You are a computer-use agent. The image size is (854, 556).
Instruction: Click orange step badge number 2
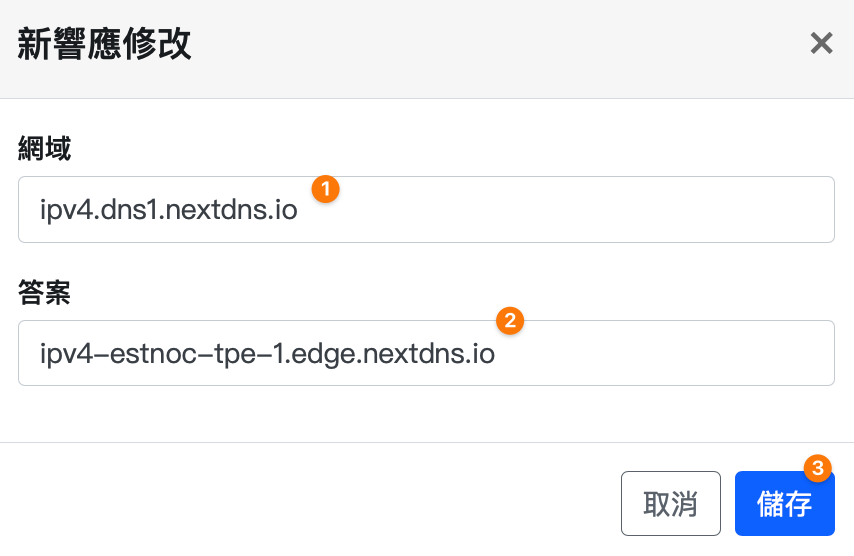click(510, 321)
